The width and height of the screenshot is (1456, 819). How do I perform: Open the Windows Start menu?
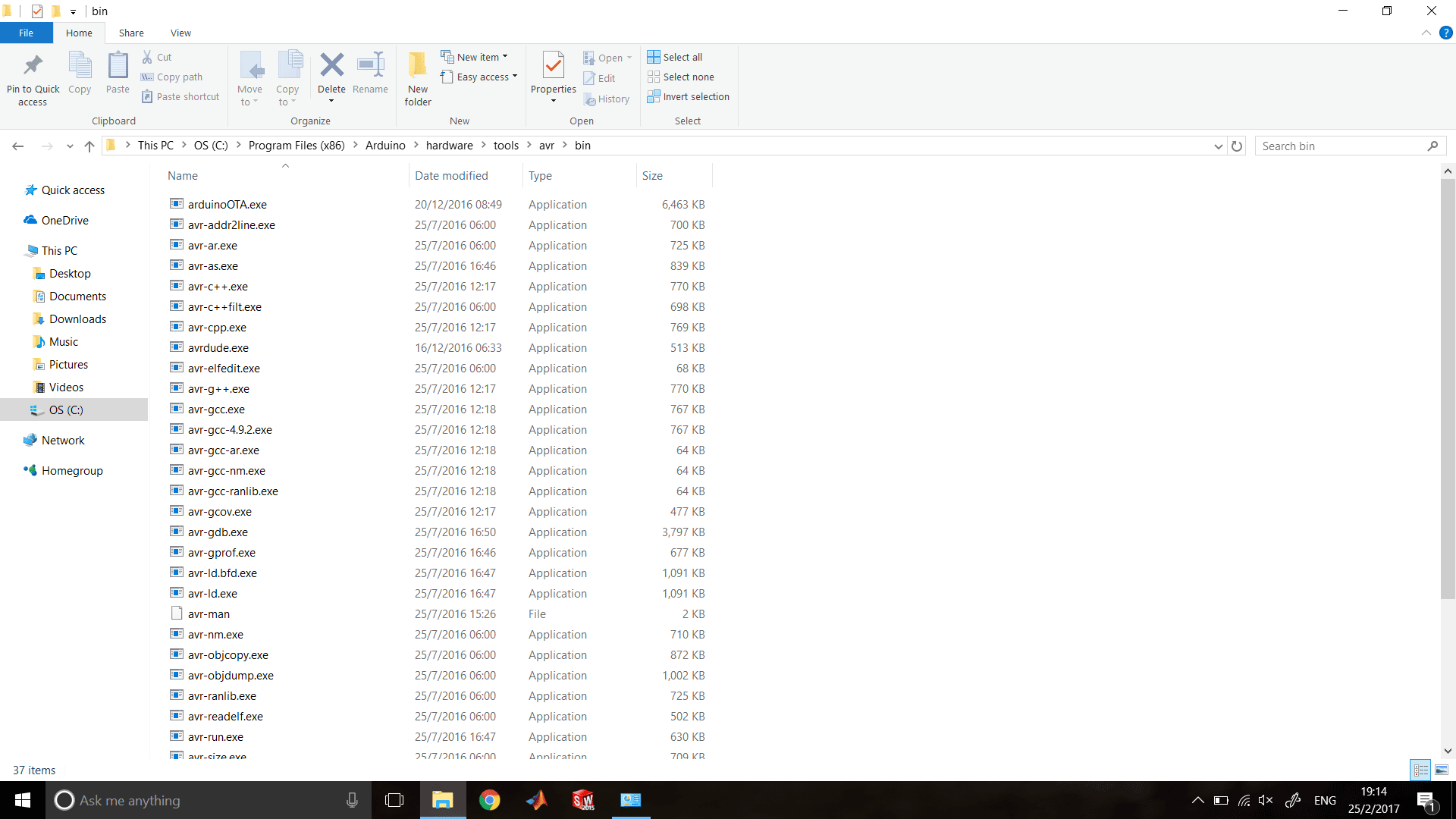click(23, 800)
